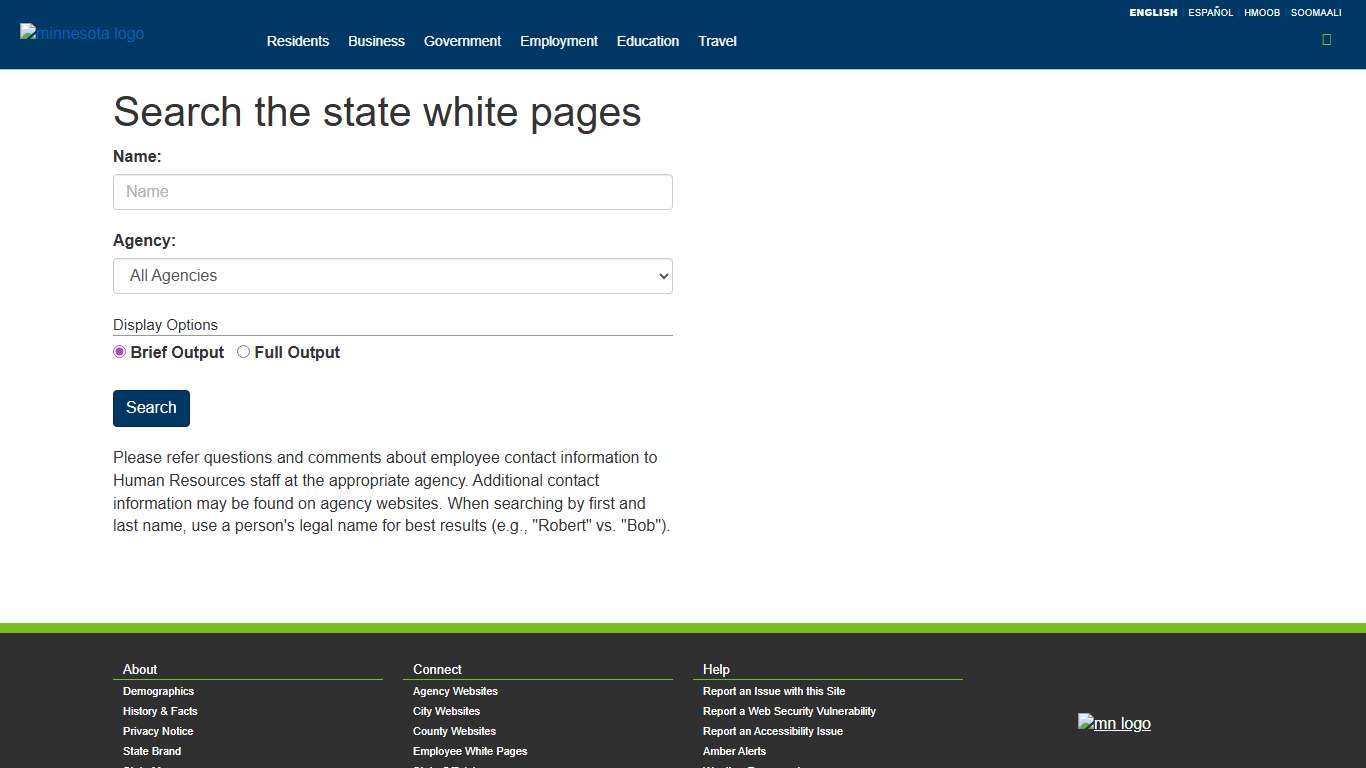Open the Government menu
The height and width of the screenshot is (768, 1366).
462,41
